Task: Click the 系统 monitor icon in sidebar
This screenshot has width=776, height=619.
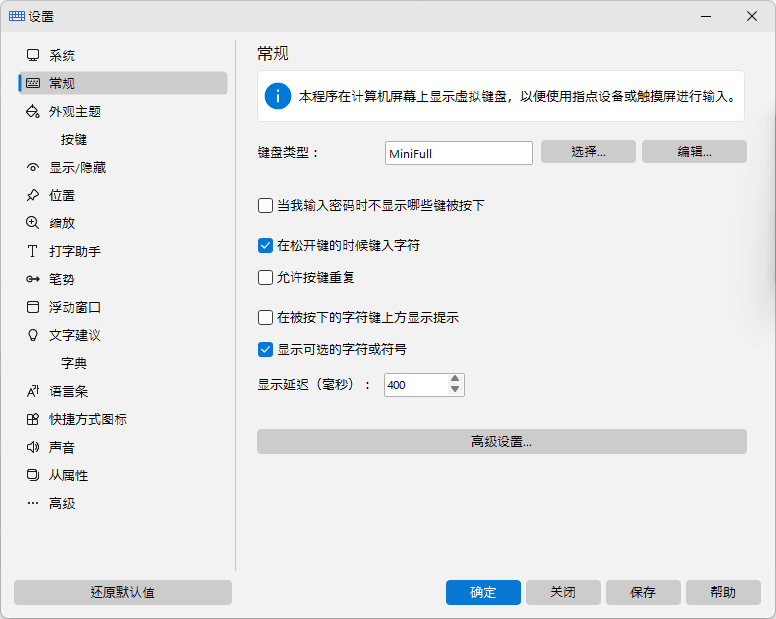Action: 33,55
